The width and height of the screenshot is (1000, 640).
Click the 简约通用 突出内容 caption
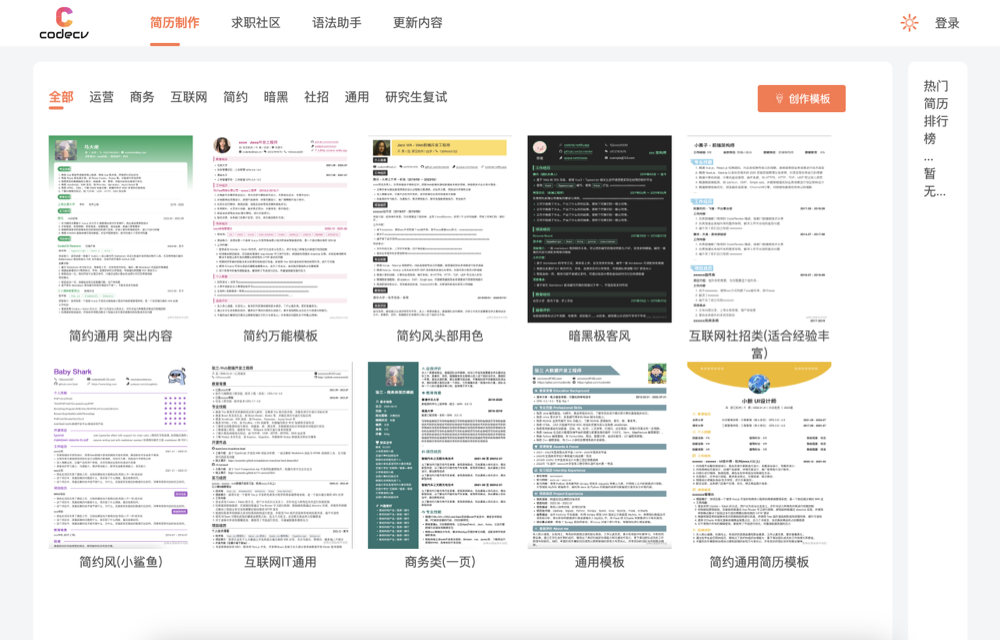coord(121,336)
